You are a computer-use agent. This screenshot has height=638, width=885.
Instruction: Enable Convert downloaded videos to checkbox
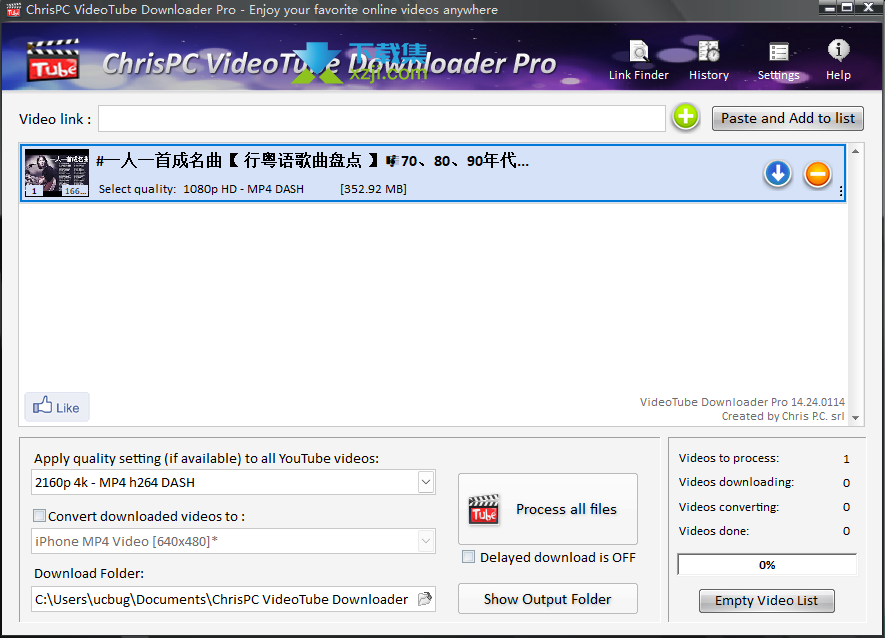click(40, 515)
